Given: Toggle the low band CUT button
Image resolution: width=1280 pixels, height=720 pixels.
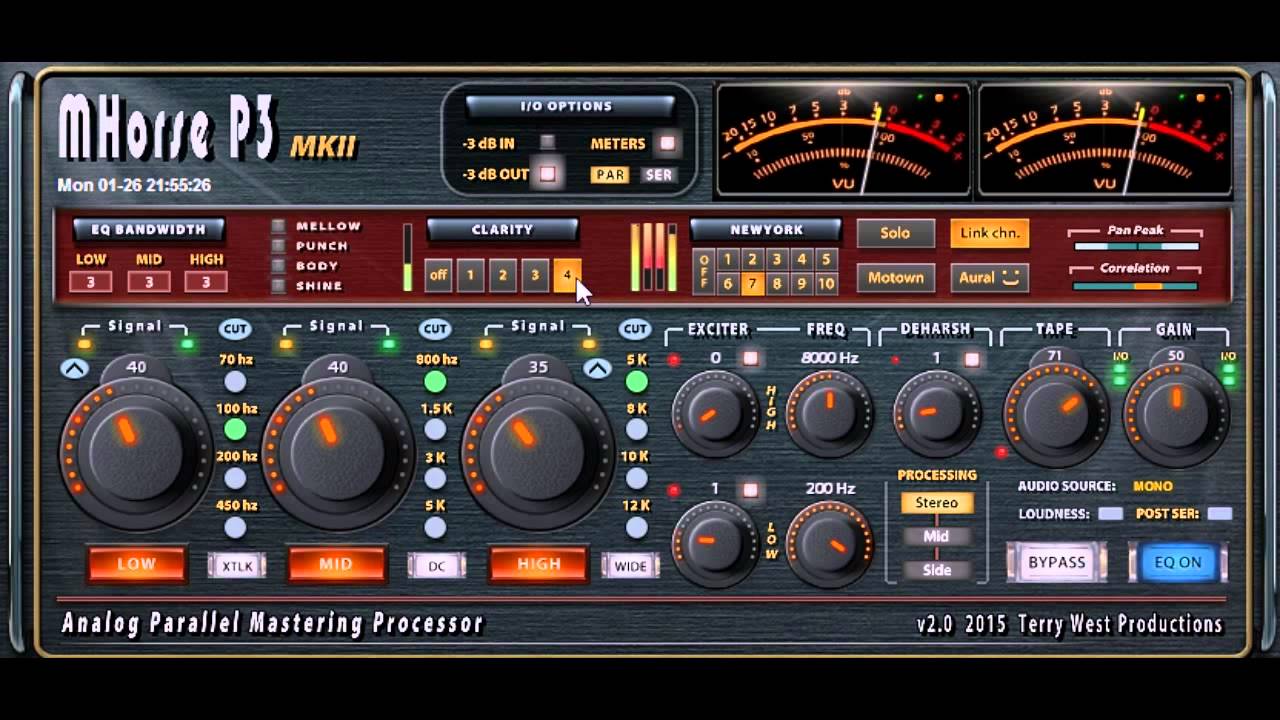Looking at the screenshot, I should pos(235,329).
